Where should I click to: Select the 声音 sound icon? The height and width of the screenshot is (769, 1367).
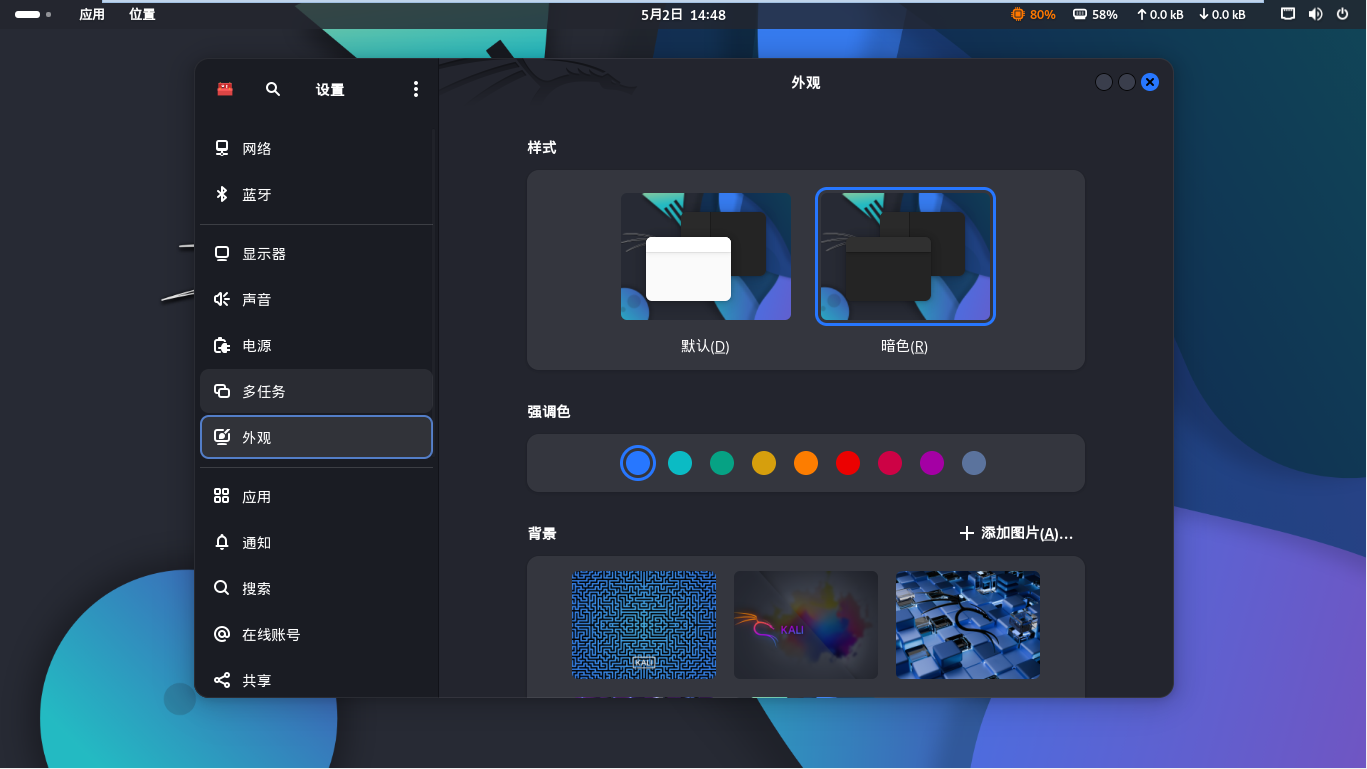222,299
